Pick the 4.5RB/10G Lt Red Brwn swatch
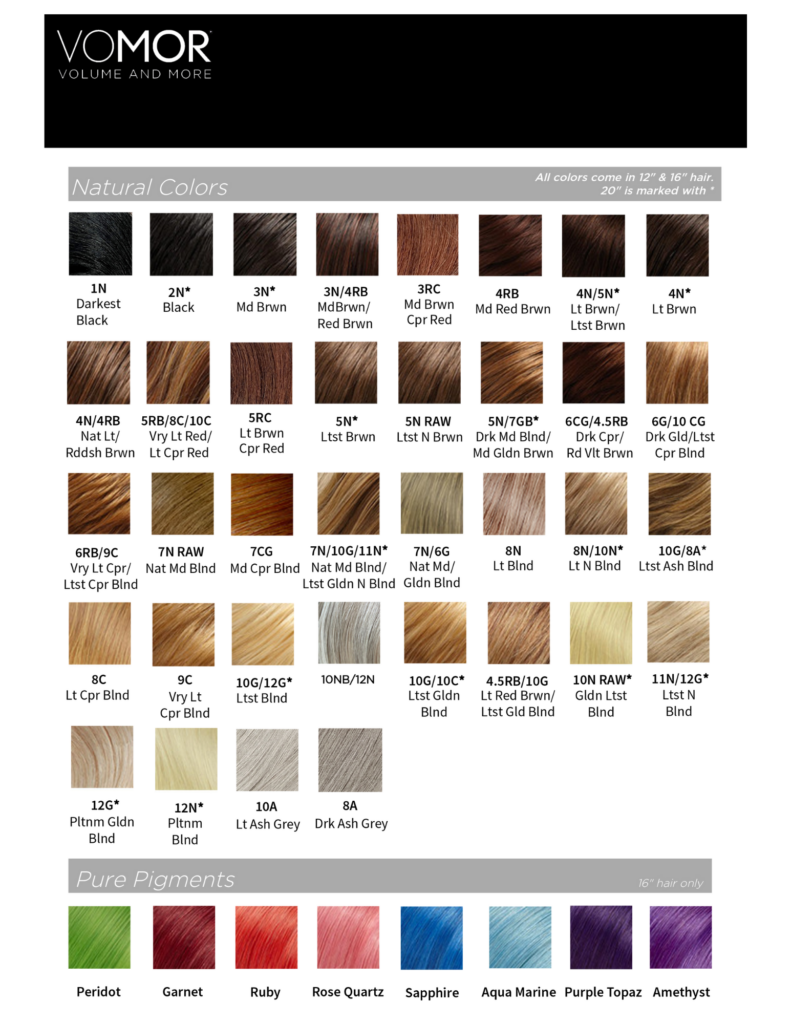The width and height of the screenshot is (791, 1024). 519,633
